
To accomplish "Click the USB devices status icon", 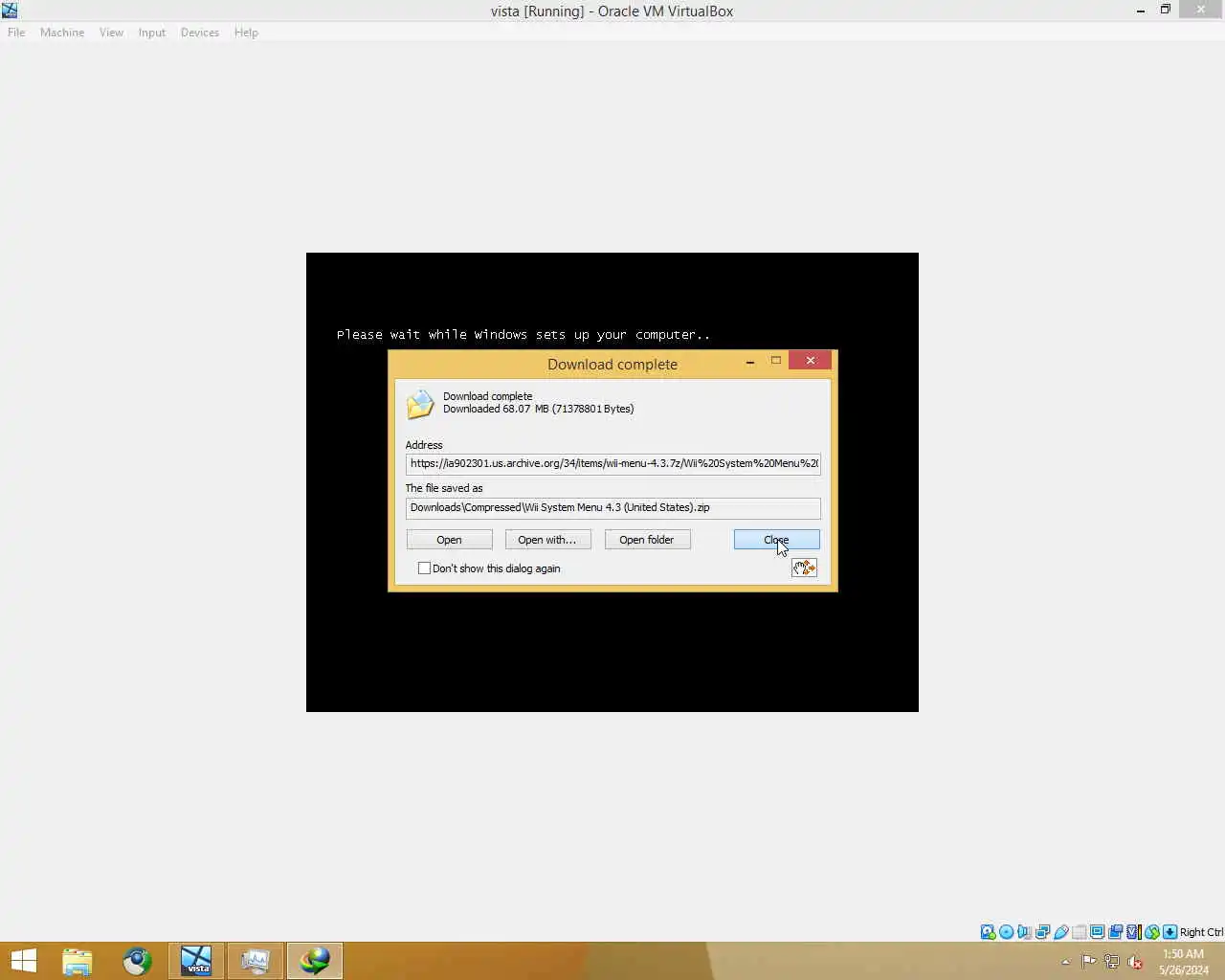I will 1061,932.
